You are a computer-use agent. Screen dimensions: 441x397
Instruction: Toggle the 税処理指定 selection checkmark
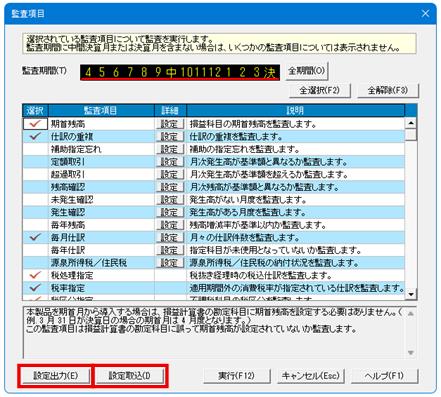click(x=35, y=275)
